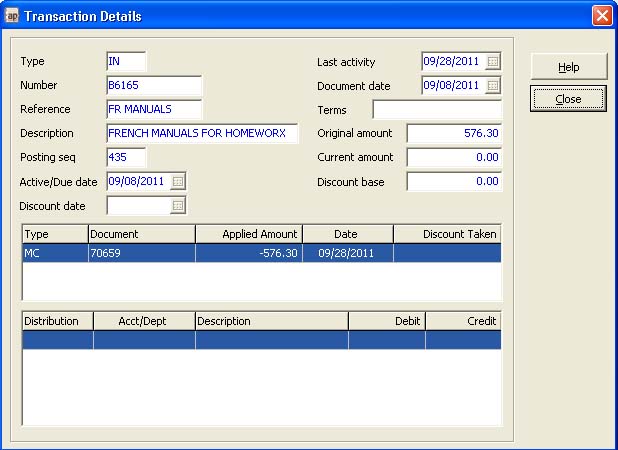Open the Last activity calendar picker
The height and width of the screenshot is (450, 618).
click(492, 62)
